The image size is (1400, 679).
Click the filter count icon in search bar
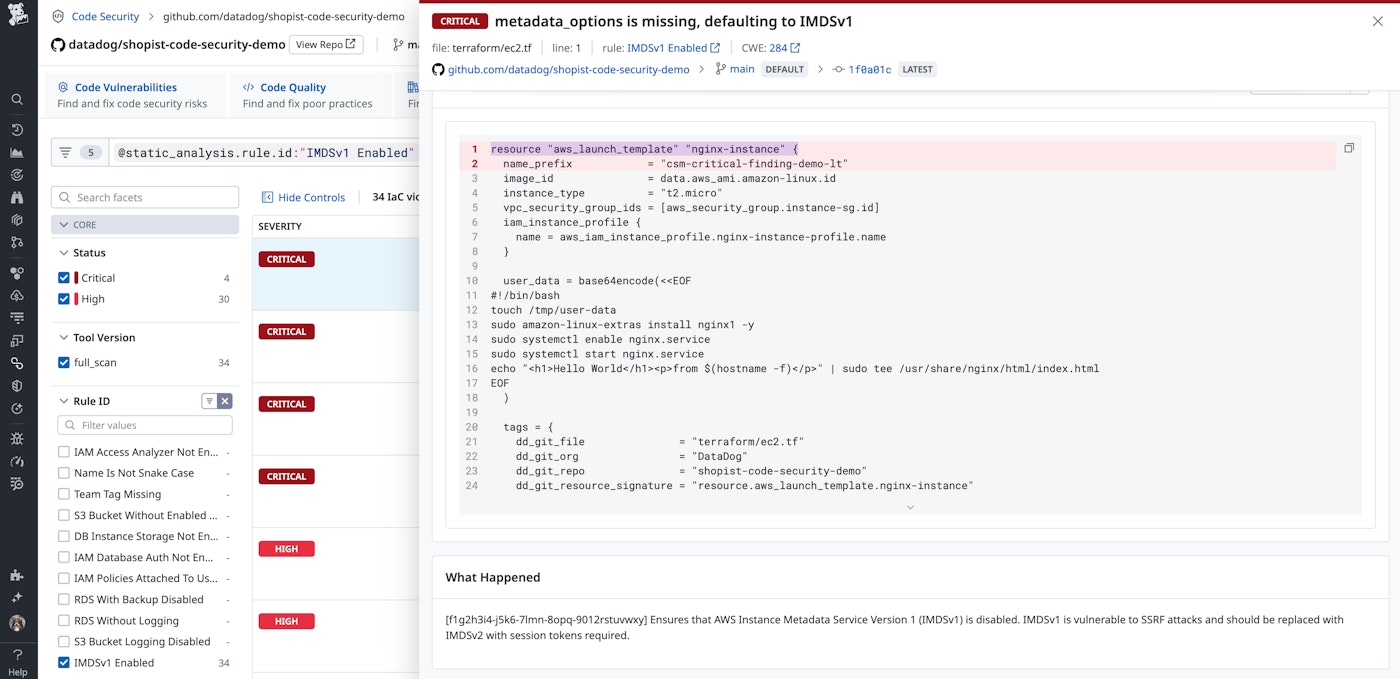(79, 152)
